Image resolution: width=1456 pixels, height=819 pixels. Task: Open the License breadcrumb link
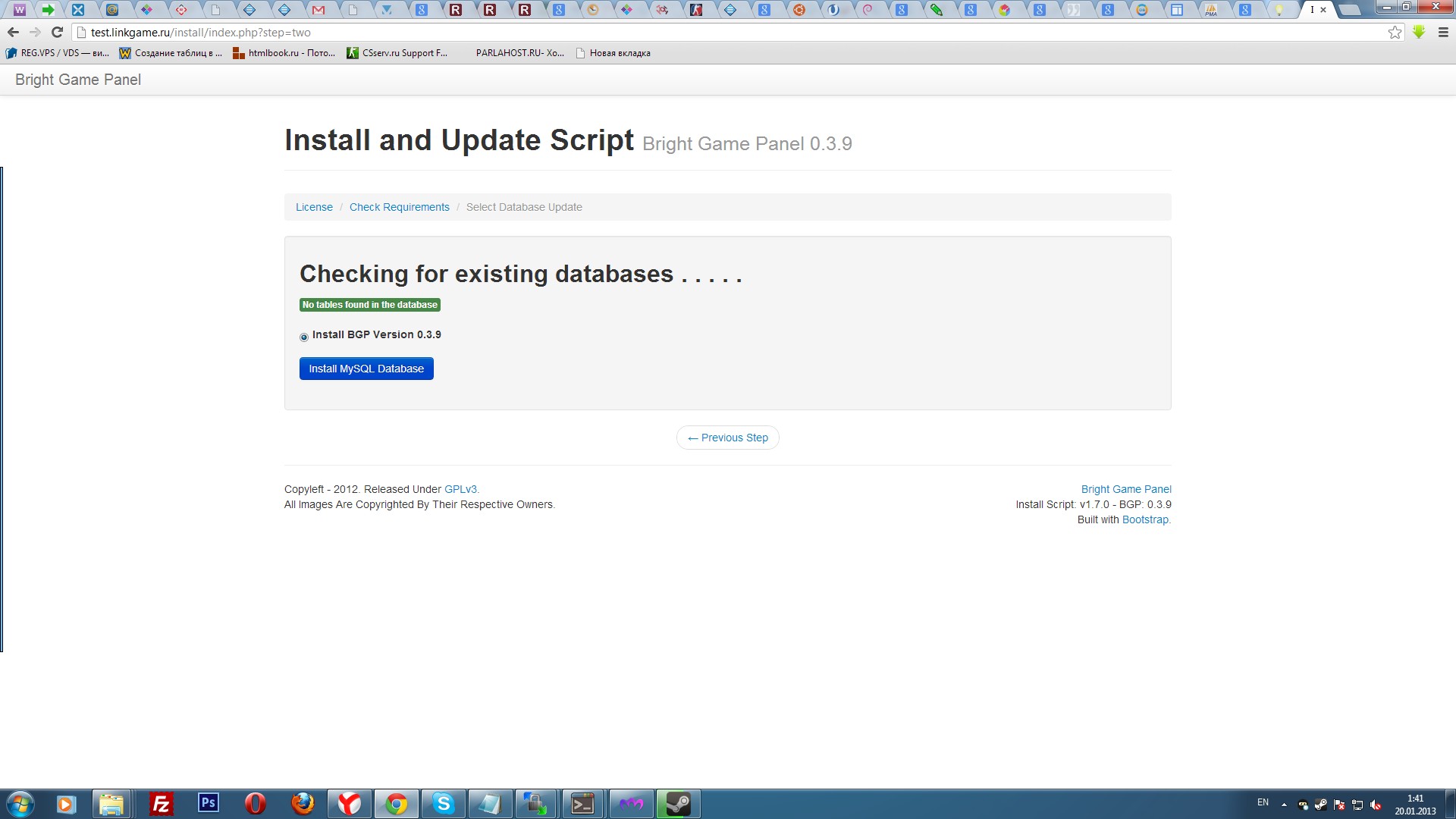[x=314, y=207]
